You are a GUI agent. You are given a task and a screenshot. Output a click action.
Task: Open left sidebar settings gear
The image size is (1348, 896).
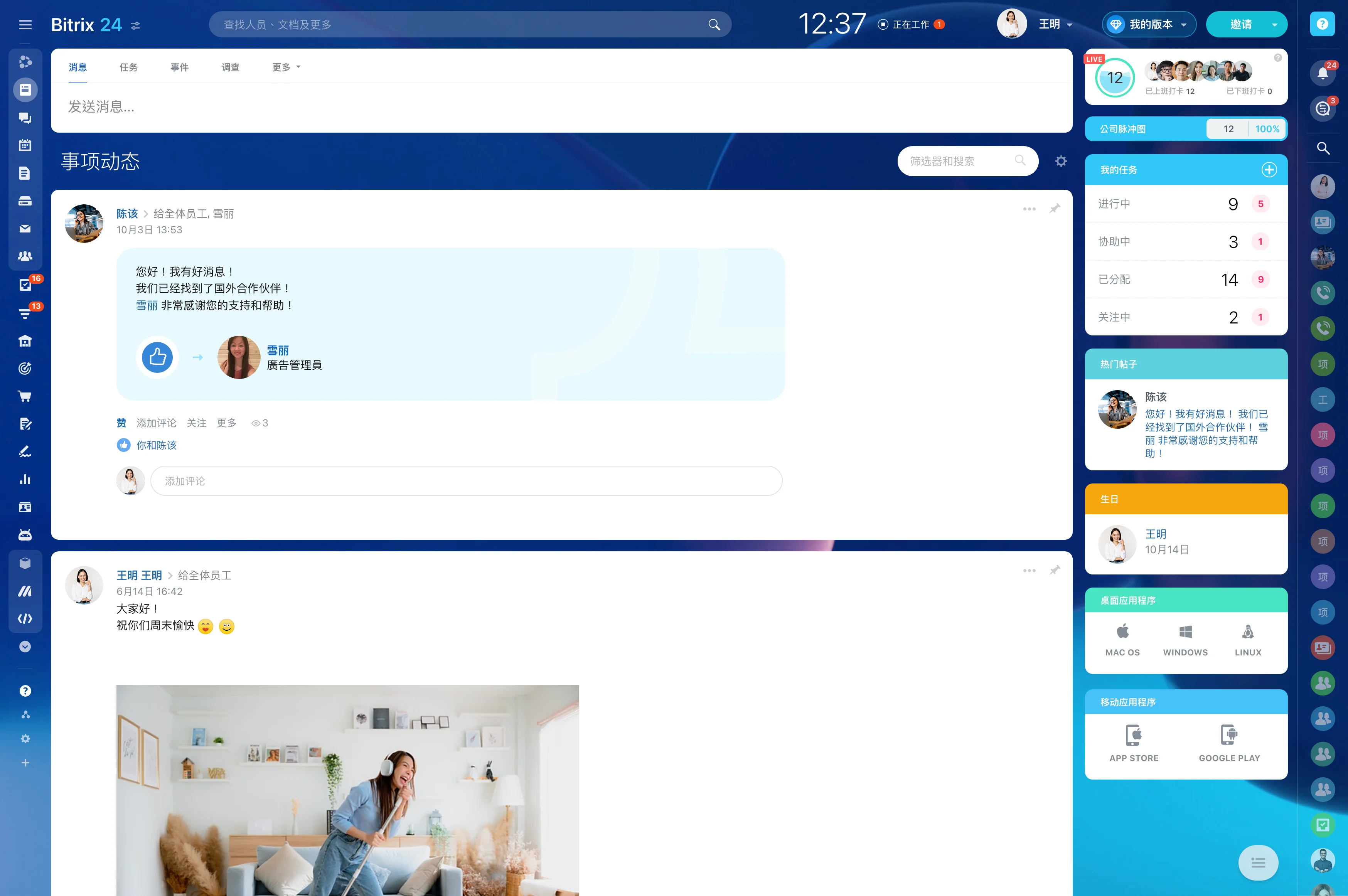click(x=25, y=739)
